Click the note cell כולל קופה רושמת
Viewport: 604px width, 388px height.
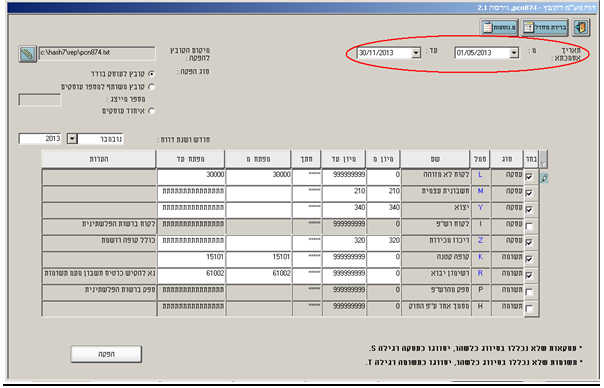[x=99, y=242]
